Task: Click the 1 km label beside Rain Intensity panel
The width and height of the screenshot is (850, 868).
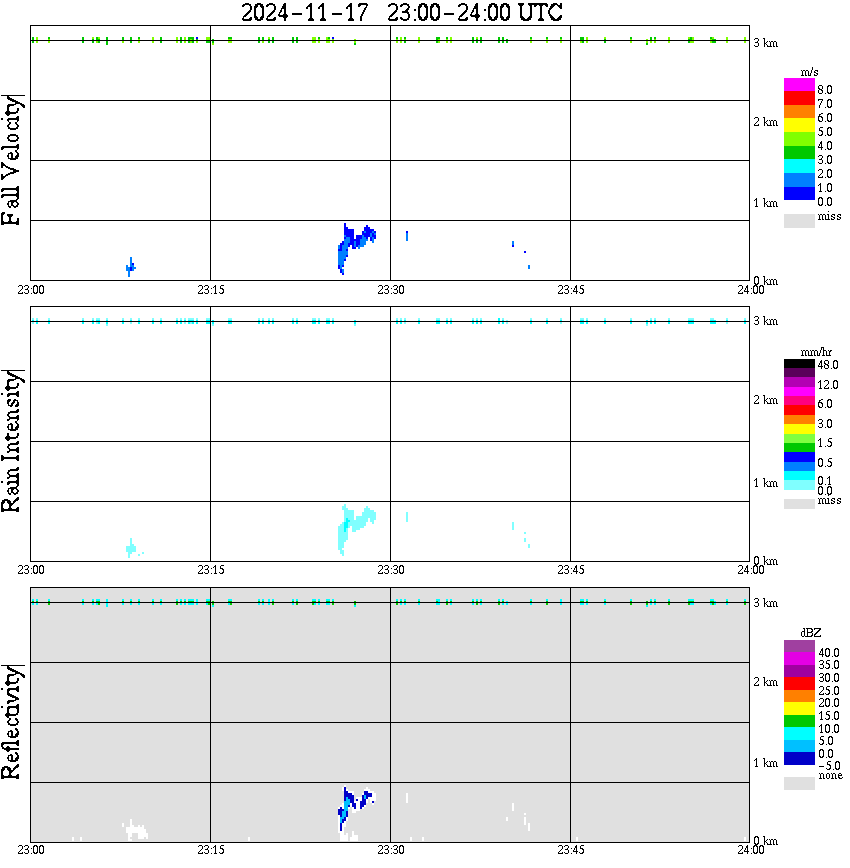Action: click(x=765, y=483)
